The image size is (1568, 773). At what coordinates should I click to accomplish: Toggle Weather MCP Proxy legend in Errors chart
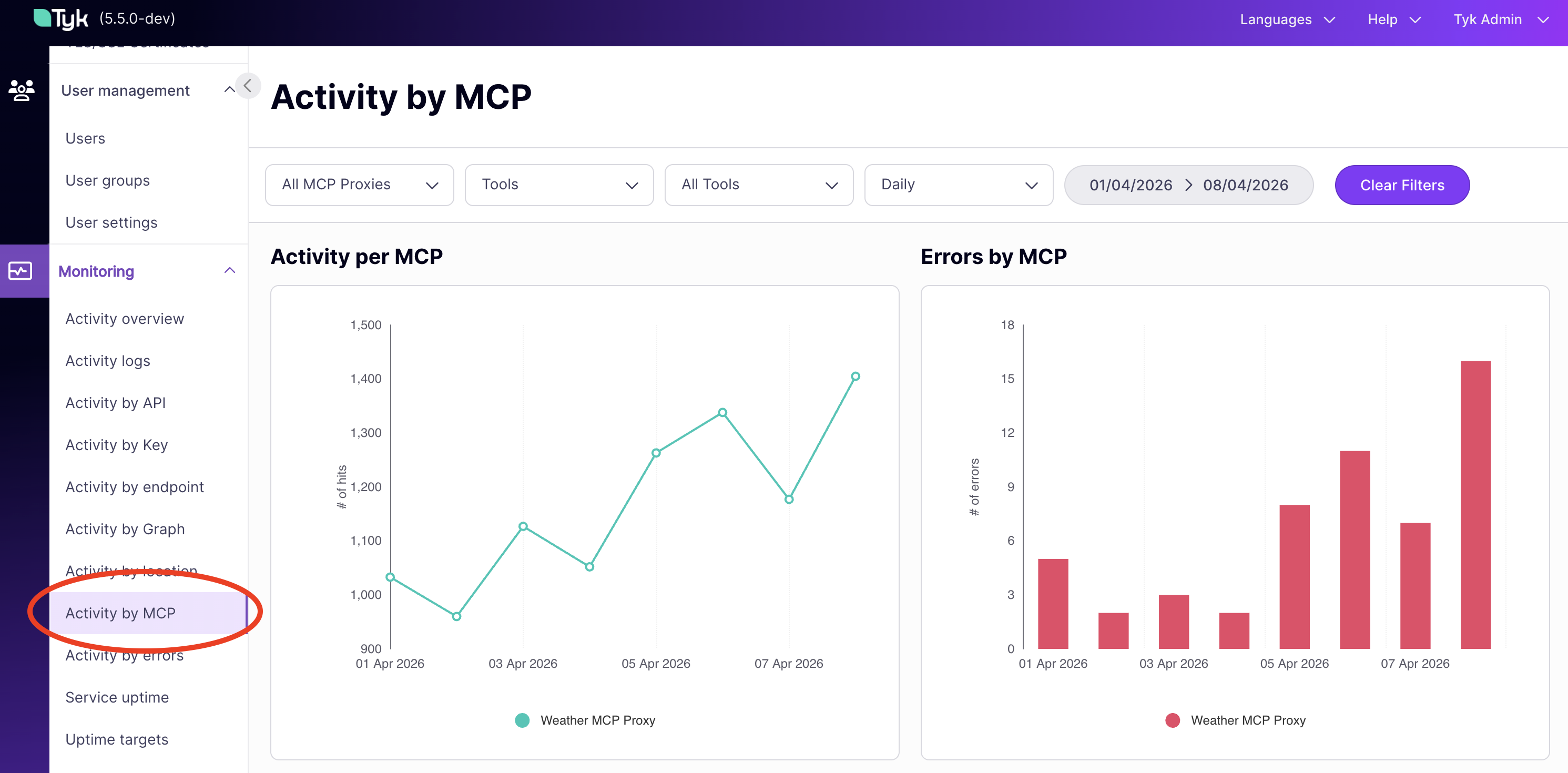(1235, 720)
